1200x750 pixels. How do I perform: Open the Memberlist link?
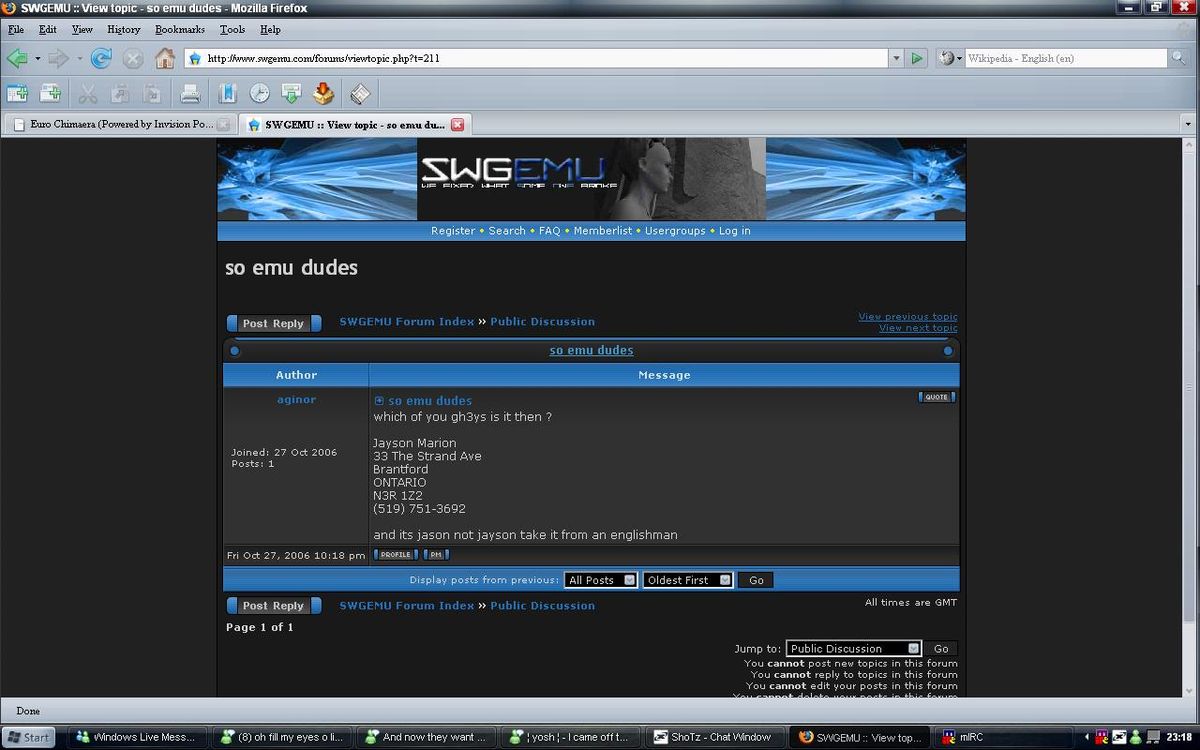coord(602,231)
